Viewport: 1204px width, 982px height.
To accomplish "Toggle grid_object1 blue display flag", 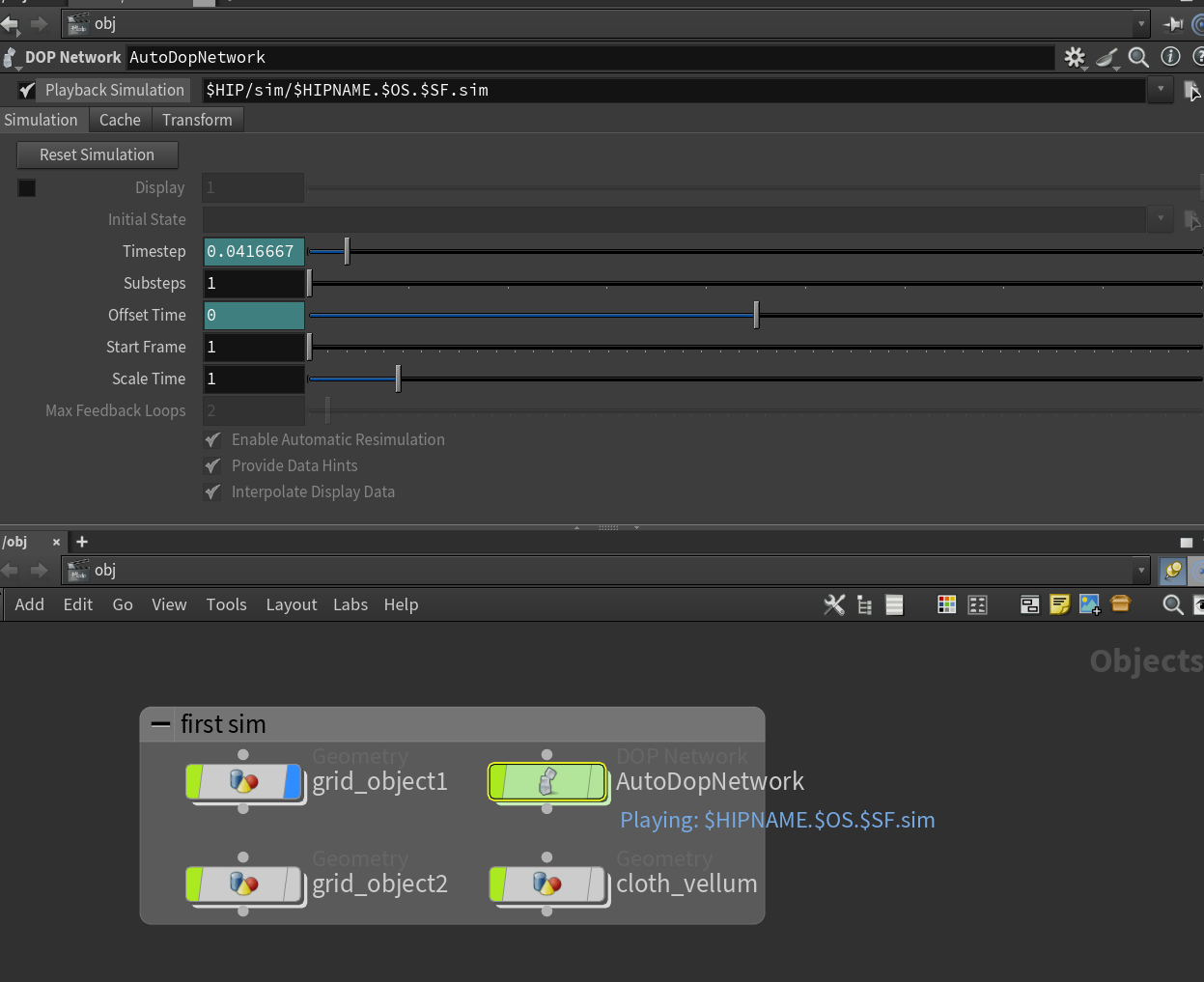I will (x=293, y=781).
